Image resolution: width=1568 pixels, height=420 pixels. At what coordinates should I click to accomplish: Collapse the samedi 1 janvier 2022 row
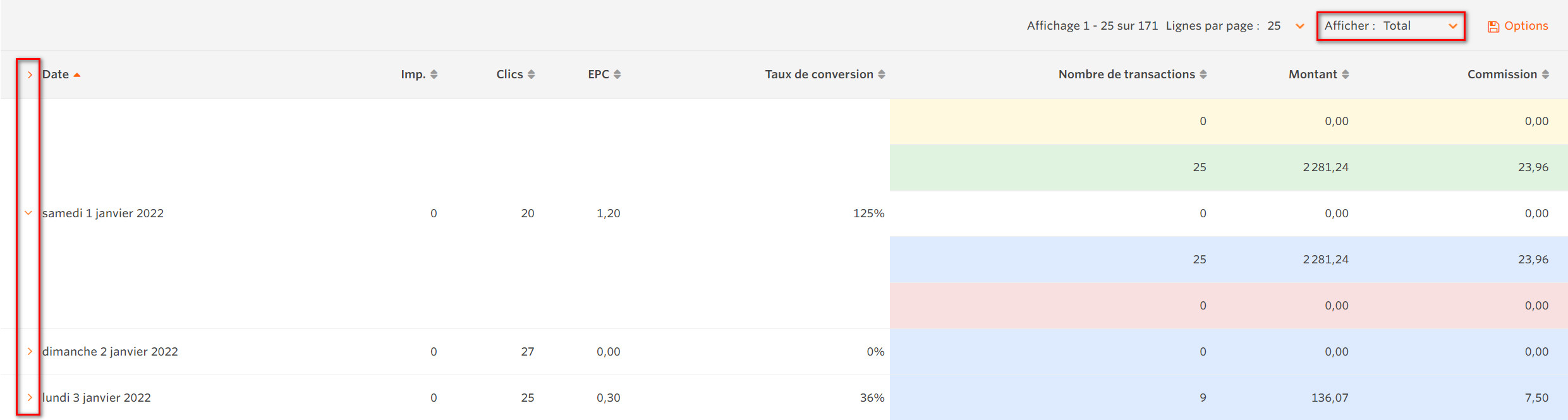28,213
